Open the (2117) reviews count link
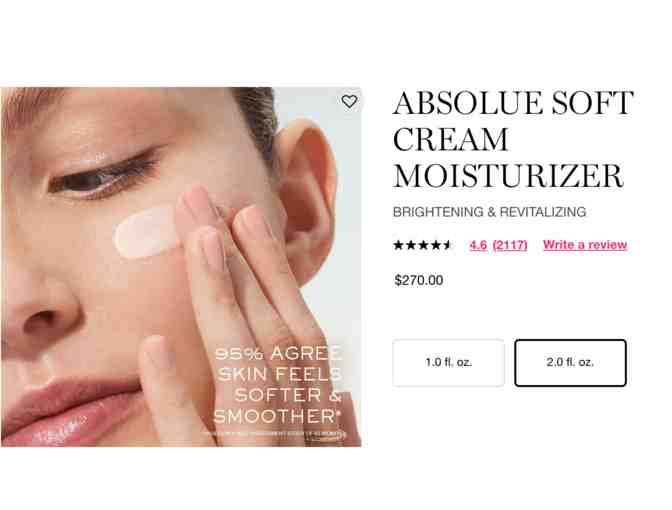 click(510, 245)
